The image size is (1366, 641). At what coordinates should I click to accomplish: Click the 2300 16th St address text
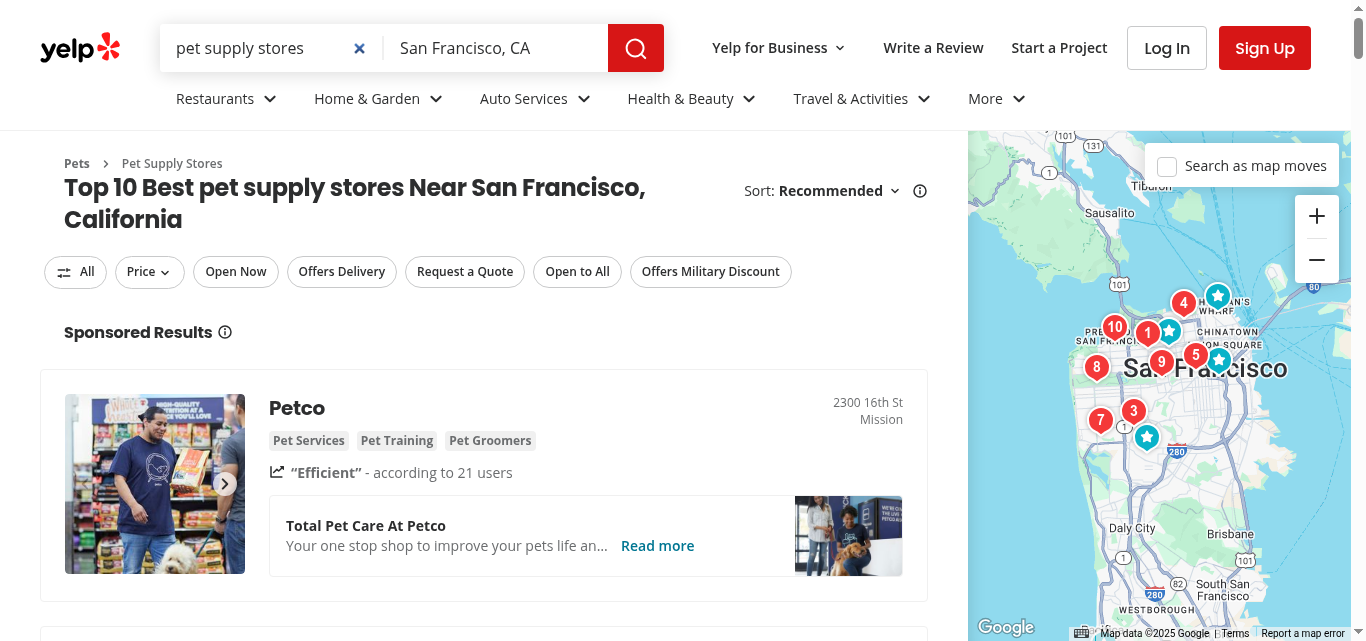point(868,402)
